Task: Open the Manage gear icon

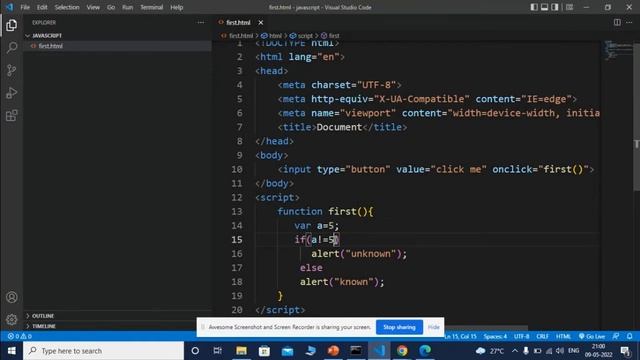Action: (11, 319)
